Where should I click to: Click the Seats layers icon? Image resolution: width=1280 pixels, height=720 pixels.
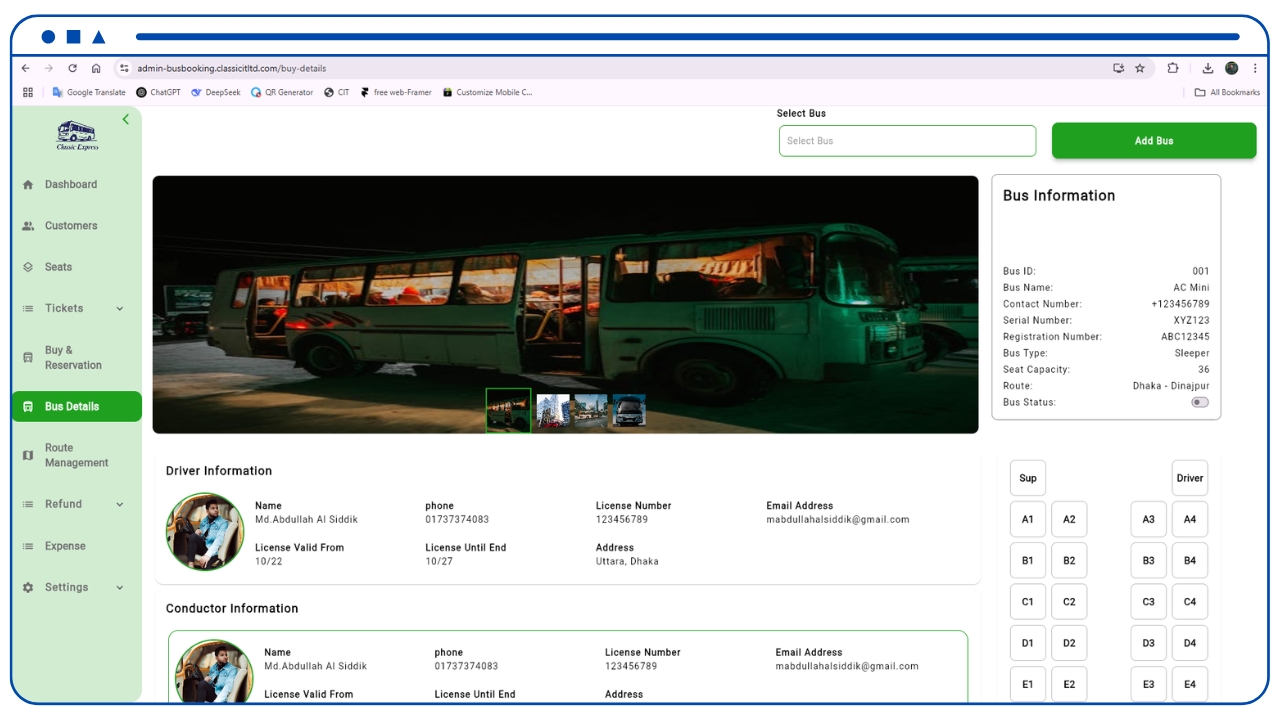pos(28,267)
